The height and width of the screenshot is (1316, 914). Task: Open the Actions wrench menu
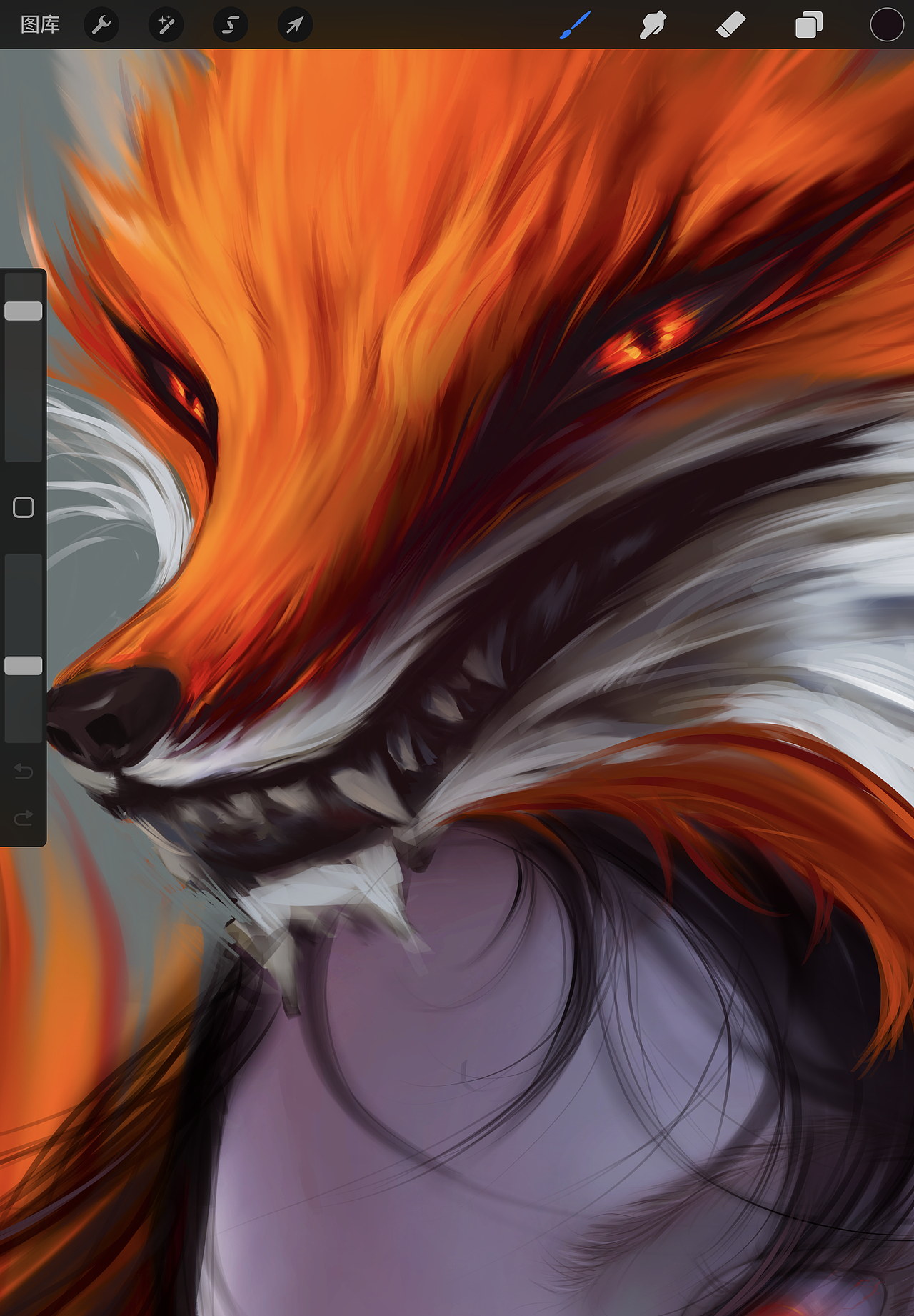tap(101, 25)
